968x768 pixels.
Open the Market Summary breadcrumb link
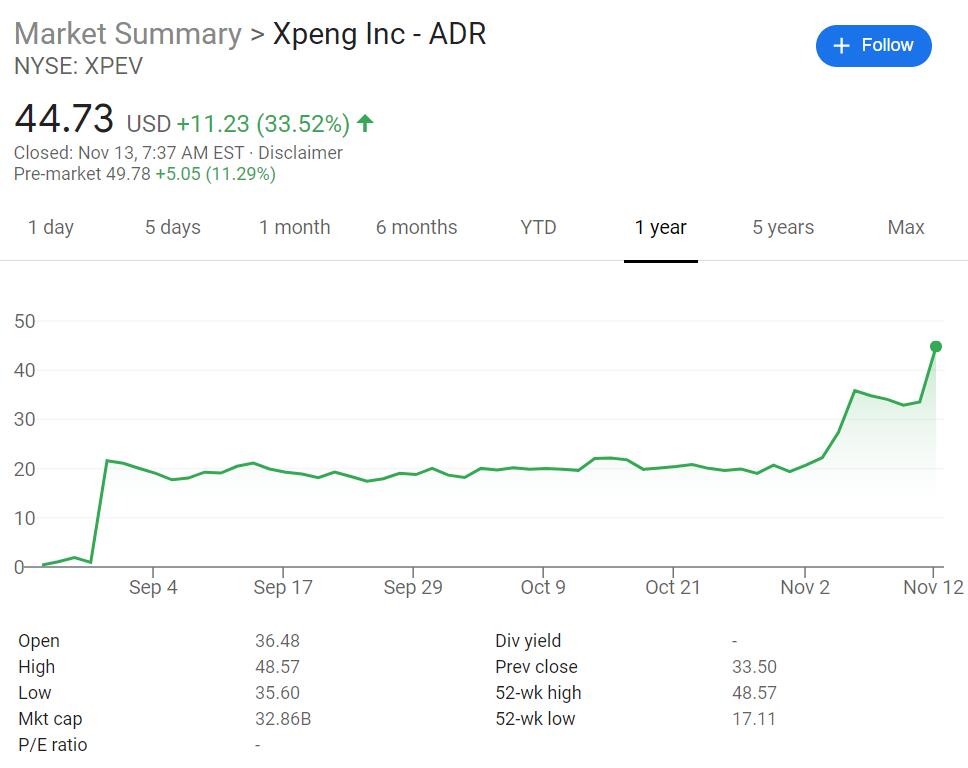(125, 33)
